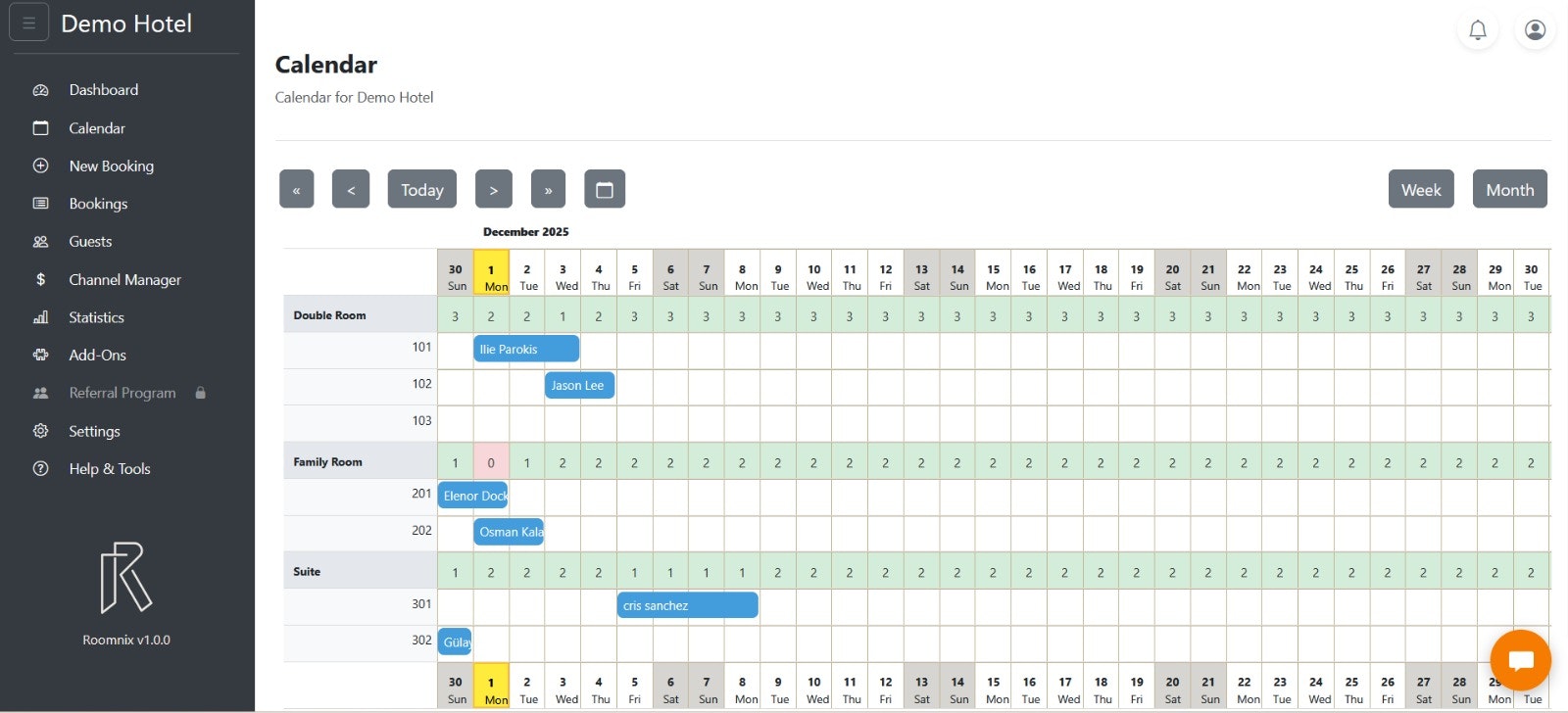This screenshot has height=713, width=1568.
Task: Click the Settings gear icon
Action: [x=41, y=431]
